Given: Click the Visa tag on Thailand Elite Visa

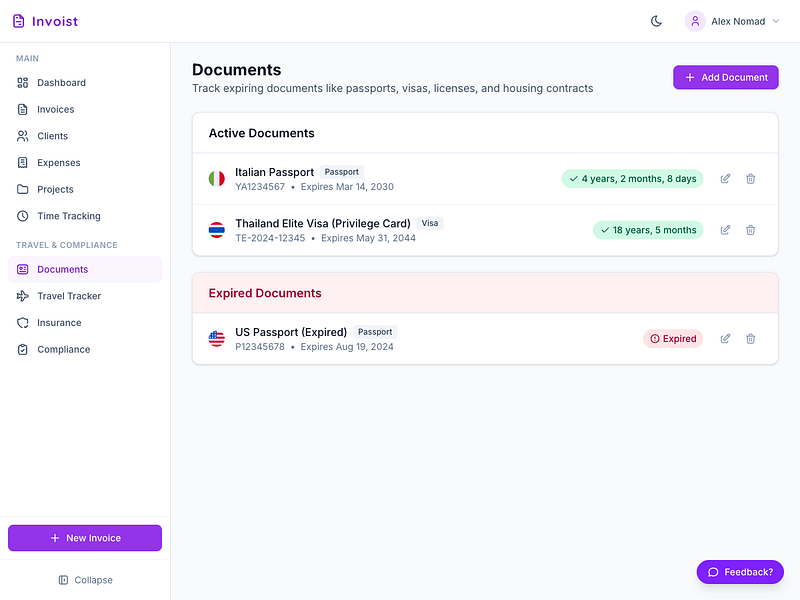Looking at the screenshot, I should (x=430, y=223).
